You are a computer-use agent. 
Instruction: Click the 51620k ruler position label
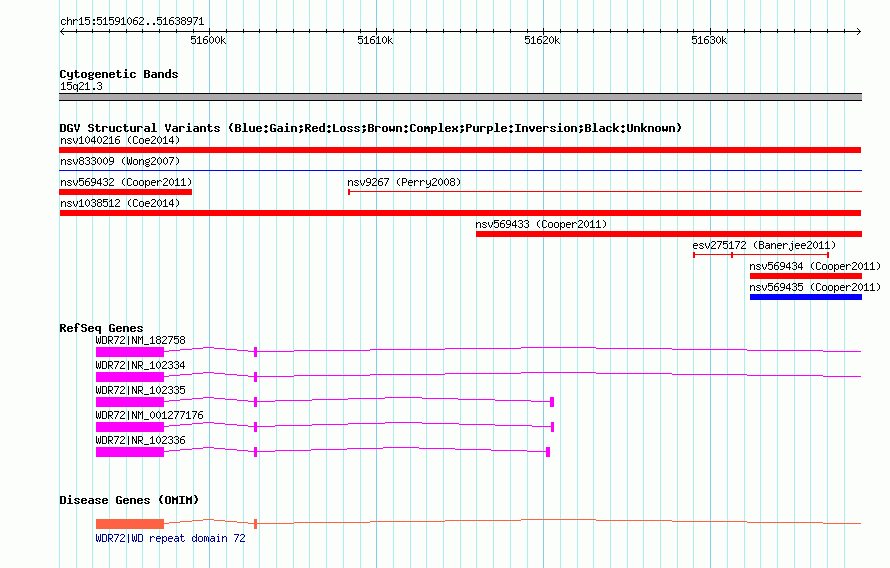(x=542, y=40)
